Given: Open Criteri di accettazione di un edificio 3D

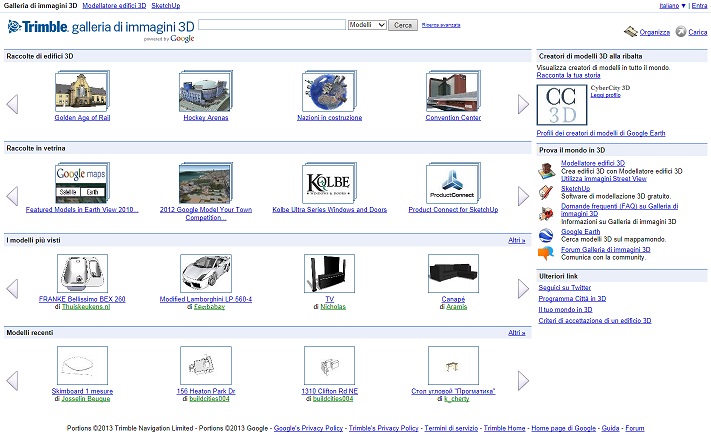Looking at the screenshot, I should click(595, 320).
